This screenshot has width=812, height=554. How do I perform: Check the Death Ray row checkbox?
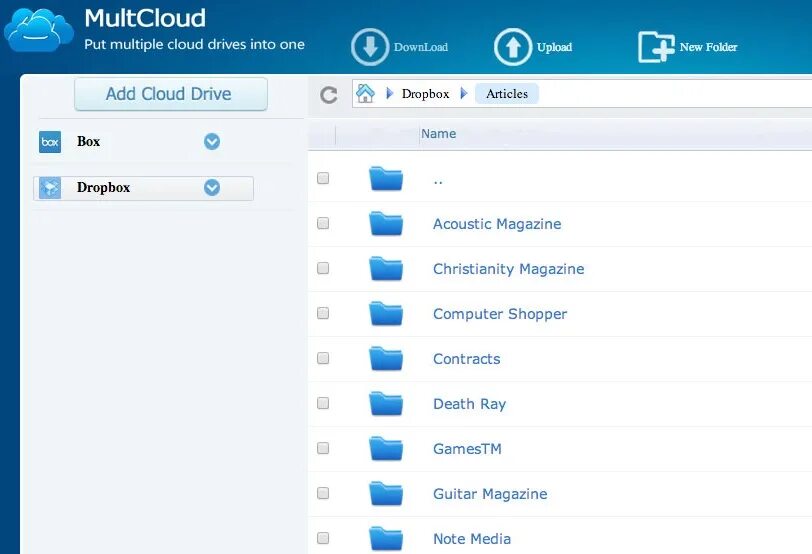(x=323, y=403)
